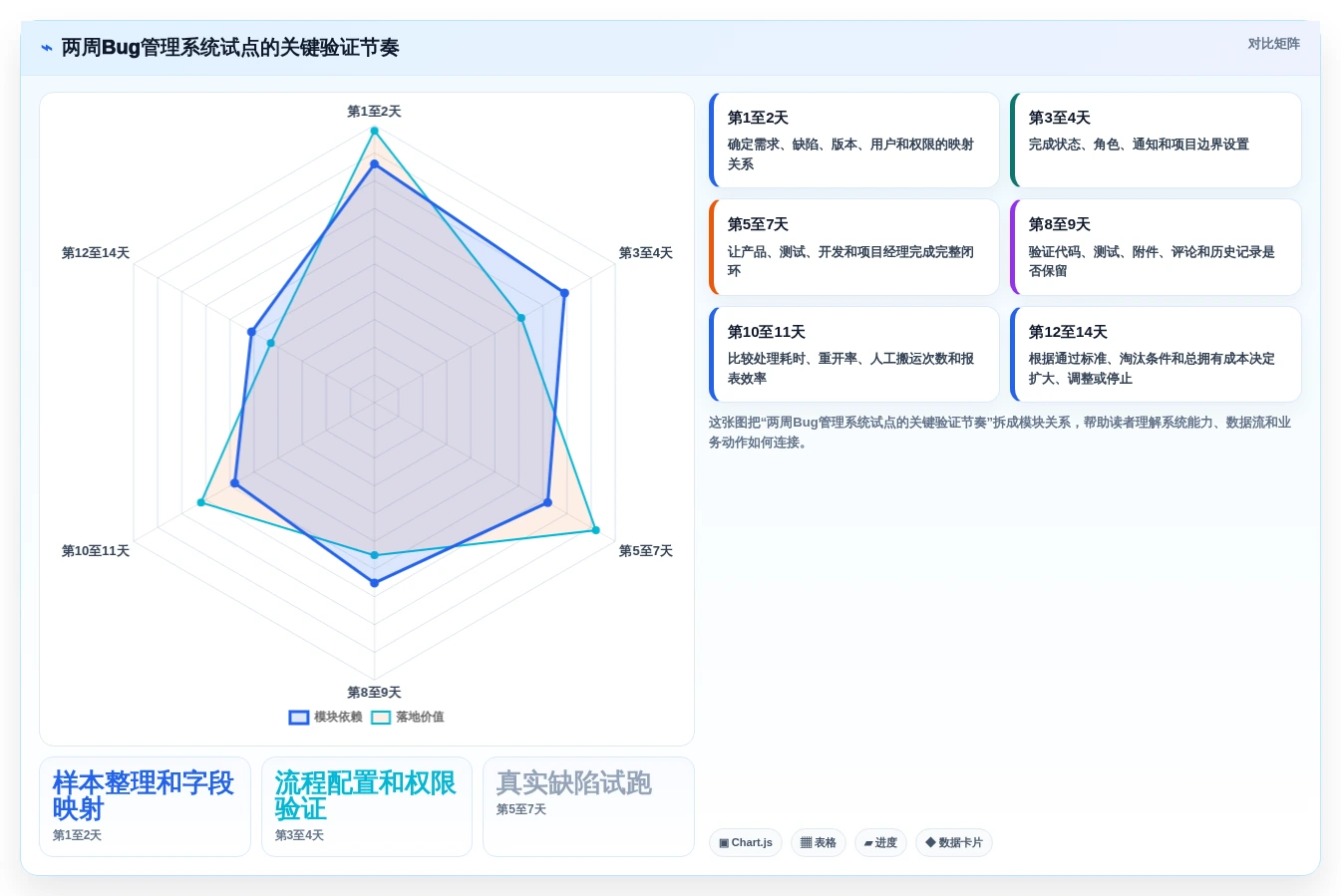1341x896 pixels.
Task: Click the 第12至14天 radar axis label
Action: click(x=96, y=253)
